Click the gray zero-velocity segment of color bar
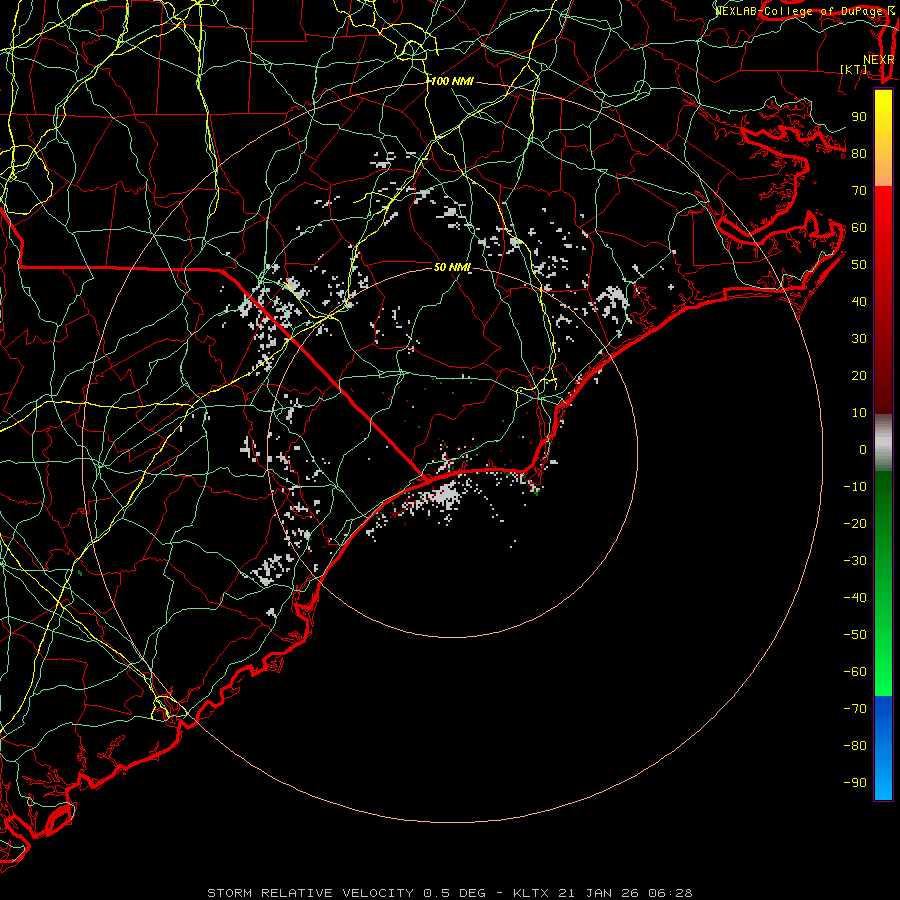The image size is (900, 900). point(883,442)
